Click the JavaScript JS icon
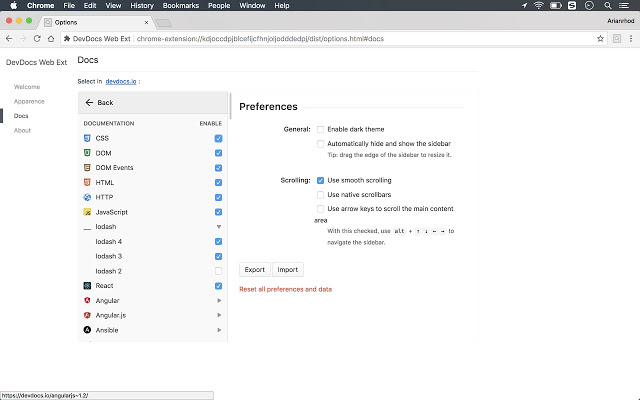 click(87, 212)
